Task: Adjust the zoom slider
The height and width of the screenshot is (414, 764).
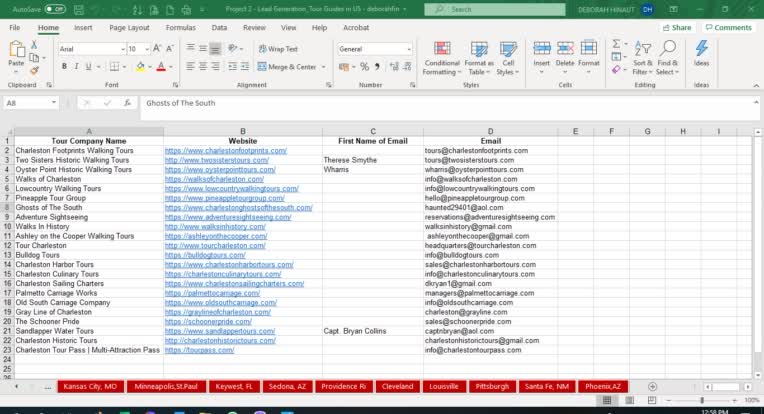Action: tap(702, 400)
